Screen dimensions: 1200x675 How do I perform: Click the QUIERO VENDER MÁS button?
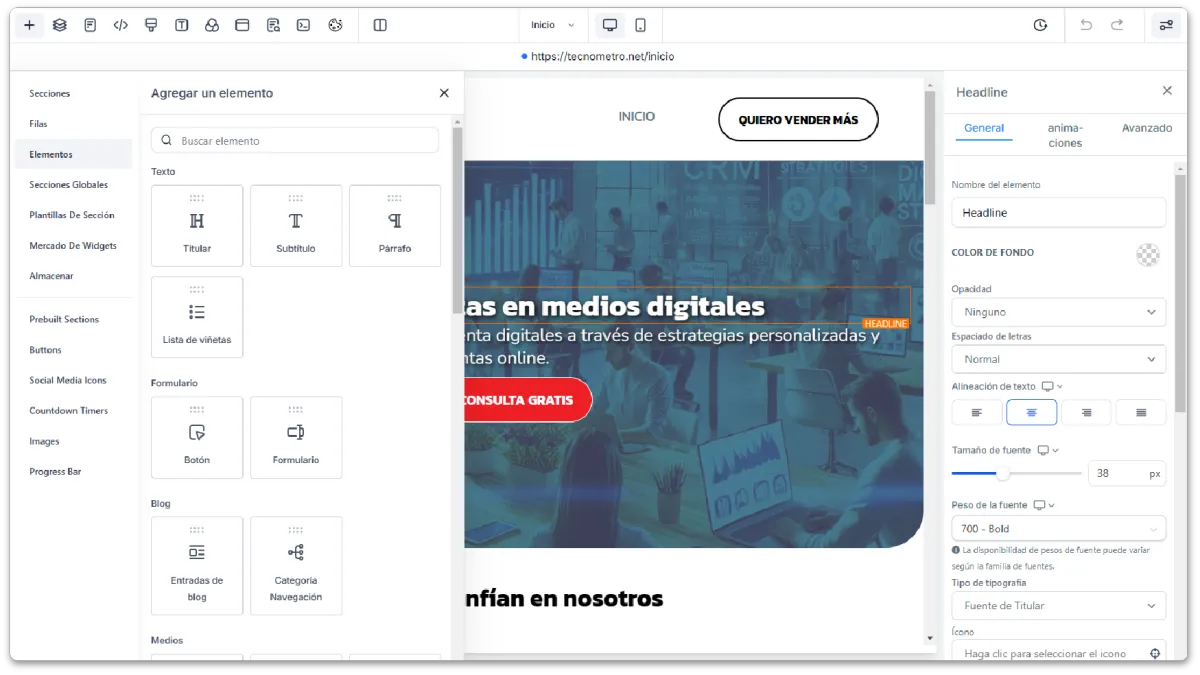pos(798,120)
